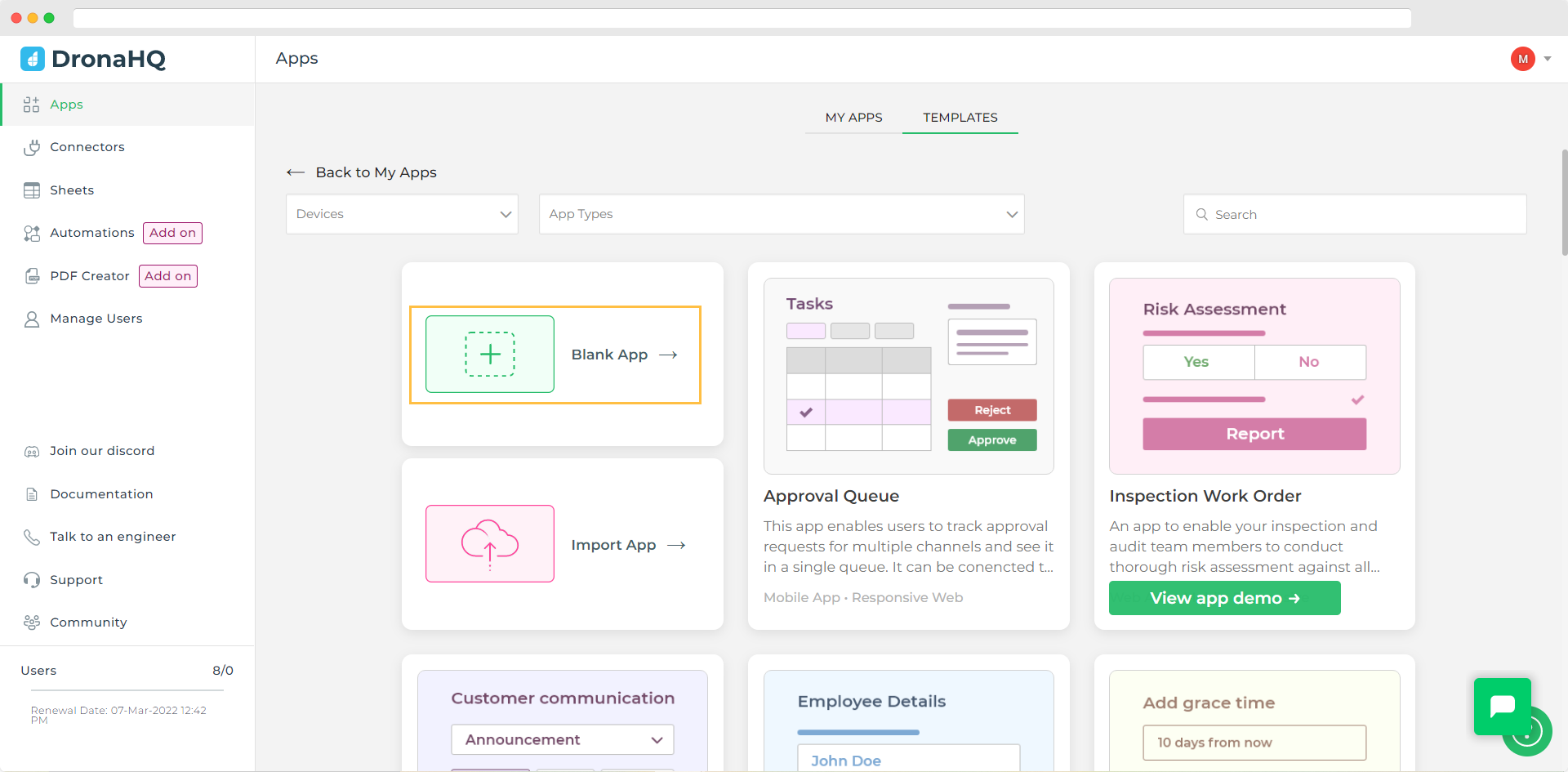1568x772 pixels.
Task: Expand the user account menu arrow
Action: (x=1548, y=59)
